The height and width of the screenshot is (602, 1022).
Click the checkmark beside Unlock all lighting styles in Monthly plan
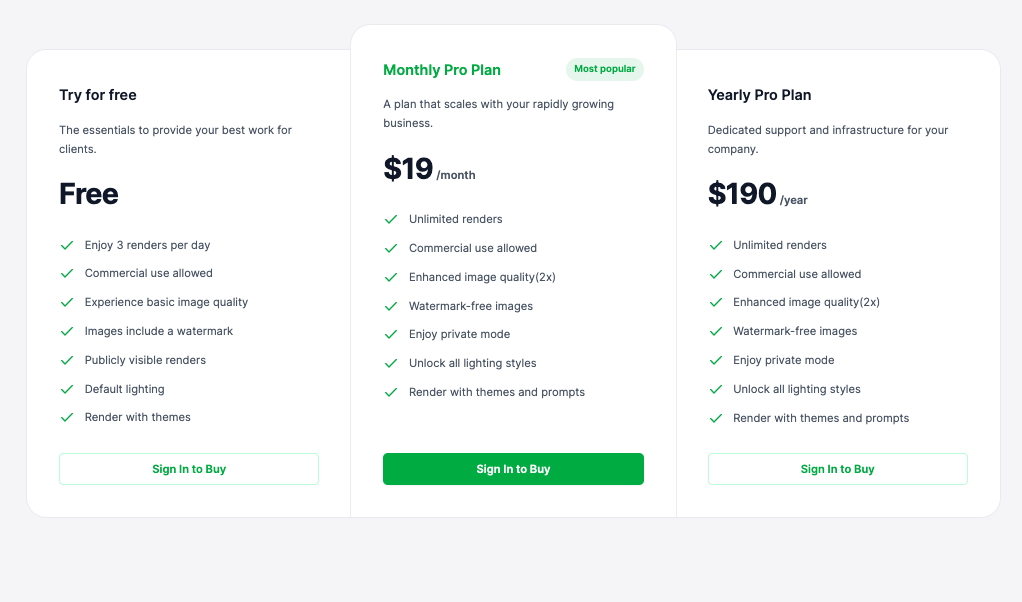point(391,363)
